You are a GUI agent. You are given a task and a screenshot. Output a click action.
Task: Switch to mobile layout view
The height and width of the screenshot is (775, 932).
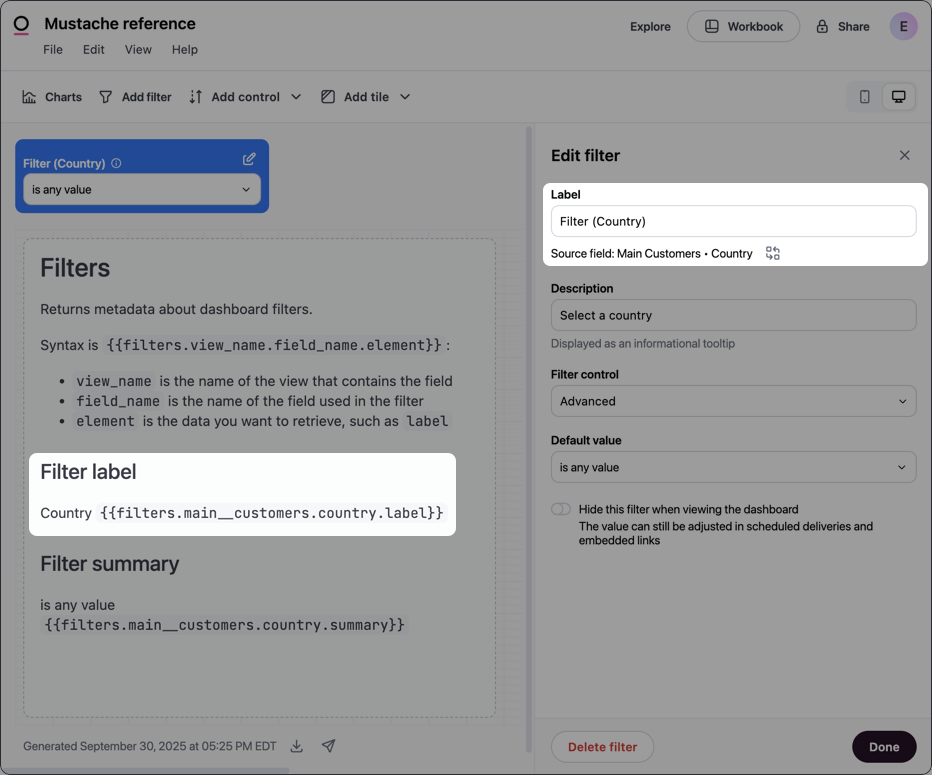tap(864, 96)
